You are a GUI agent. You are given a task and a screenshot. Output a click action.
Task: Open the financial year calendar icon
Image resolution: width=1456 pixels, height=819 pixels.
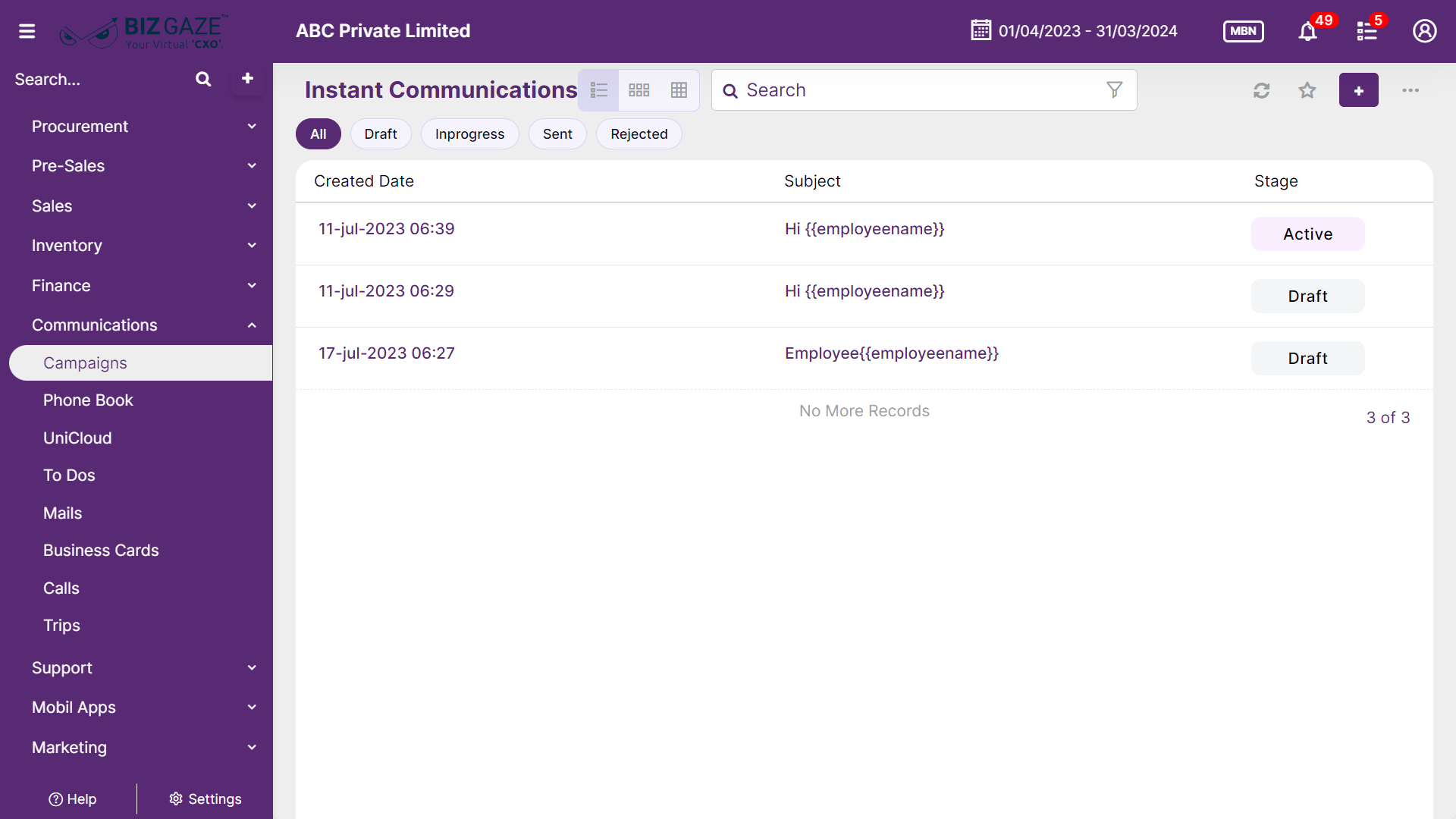(981, 30)
